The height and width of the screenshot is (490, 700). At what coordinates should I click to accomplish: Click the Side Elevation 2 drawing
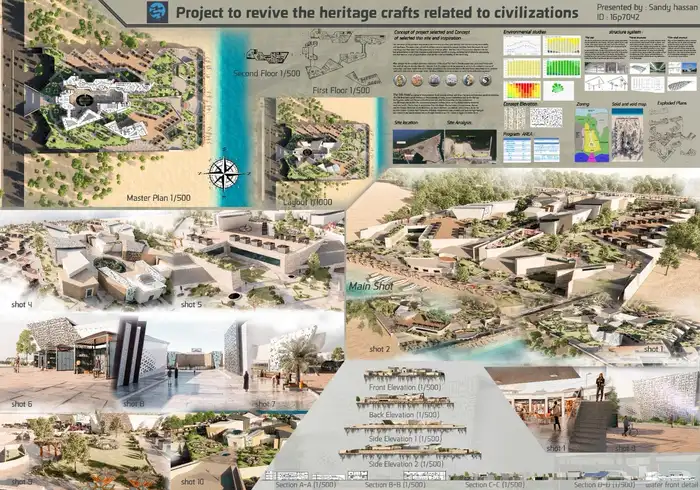point(409,453)
